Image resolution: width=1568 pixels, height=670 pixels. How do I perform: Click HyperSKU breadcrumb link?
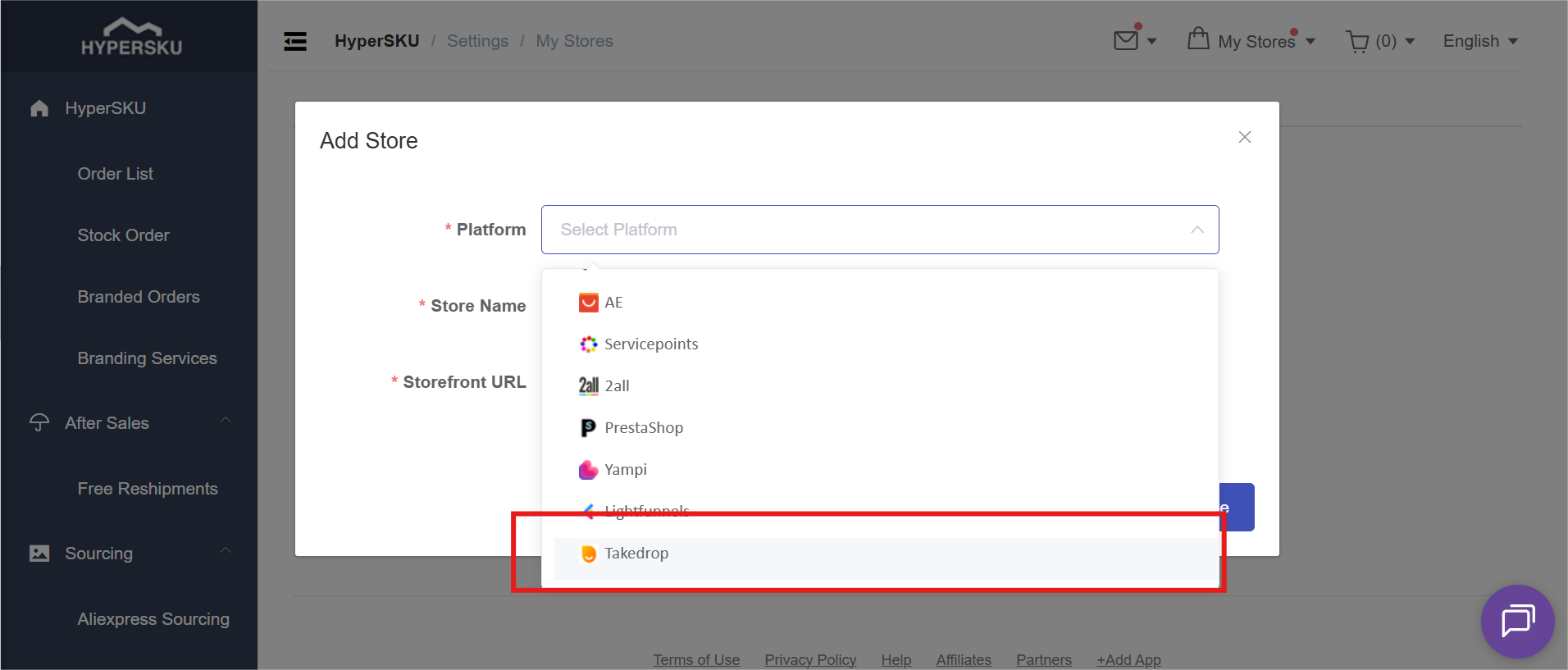[377, 41]
